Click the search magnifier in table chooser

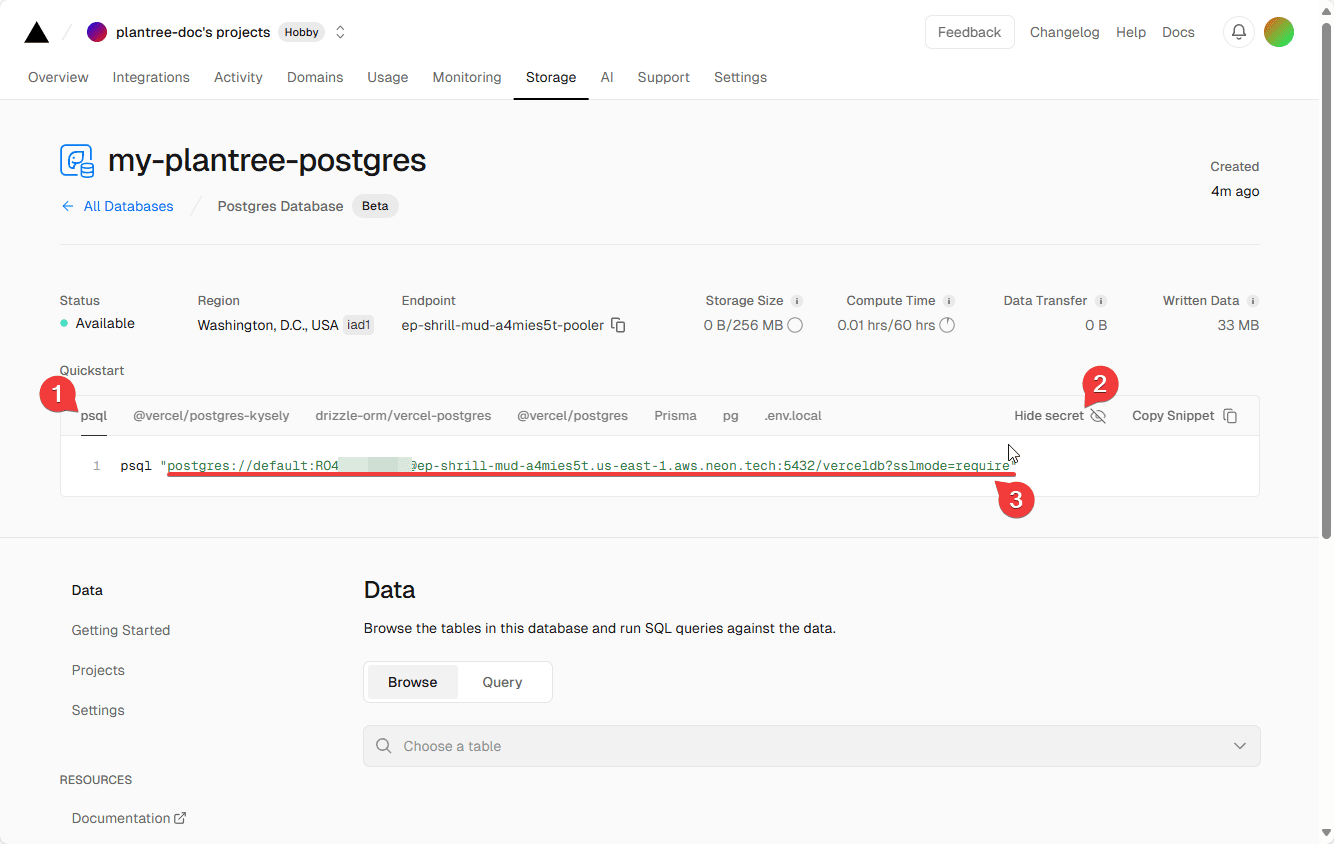click(x=383, y=746)
